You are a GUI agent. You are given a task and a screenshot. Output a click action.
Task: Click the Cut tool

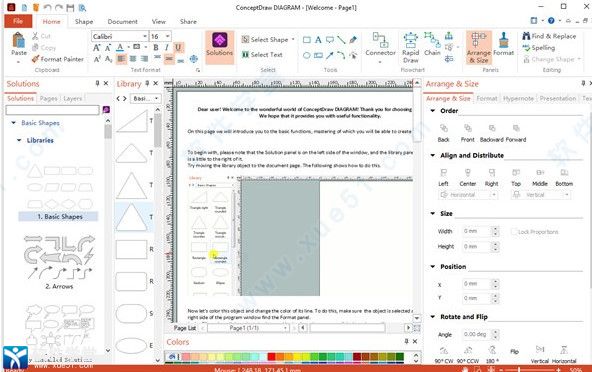pos(42,36)
